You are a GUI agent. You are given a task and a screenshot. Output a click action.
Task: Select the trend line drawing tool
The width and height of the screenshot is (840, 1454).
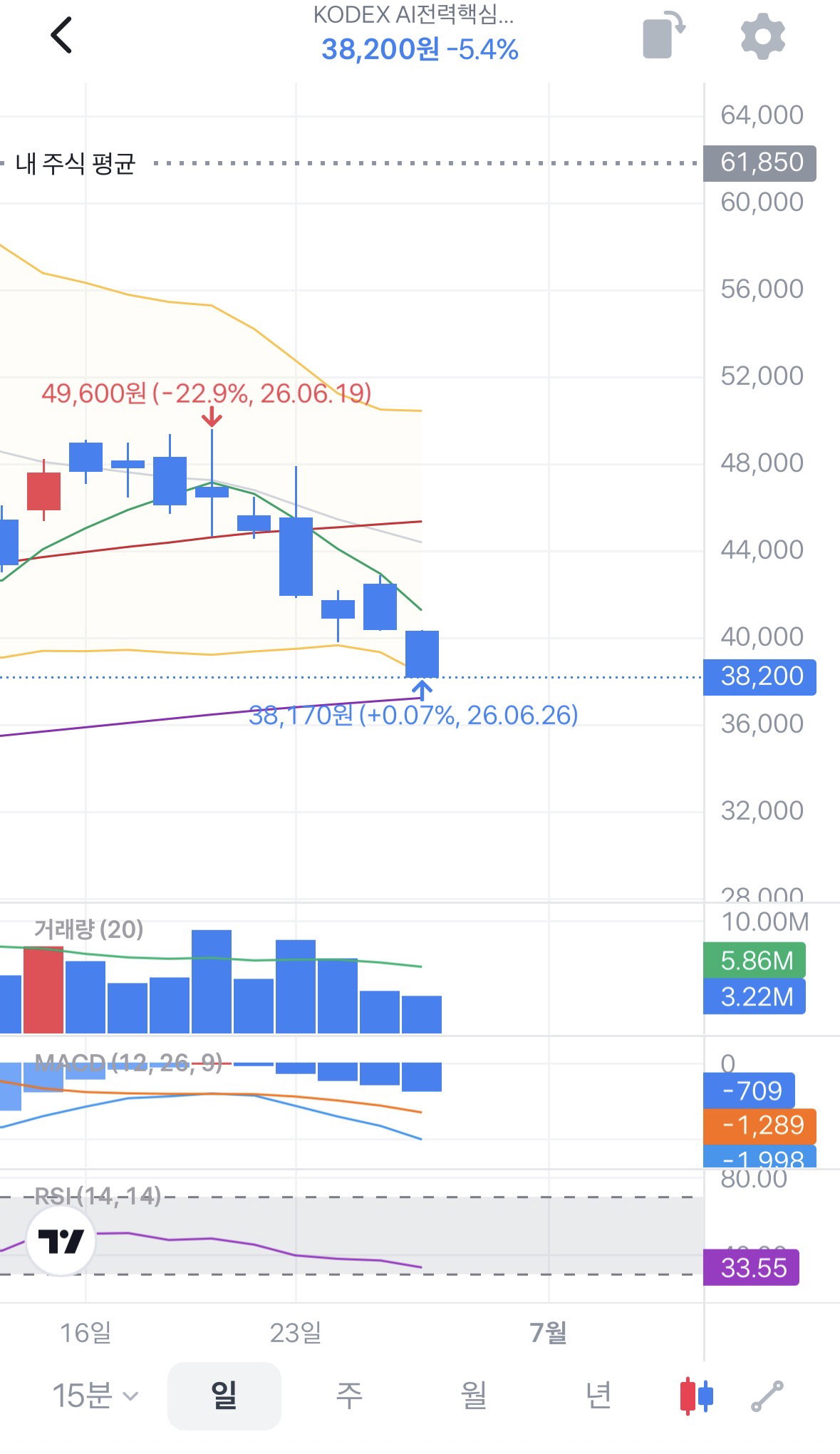pyautogui.click(x=767, y=1396)
